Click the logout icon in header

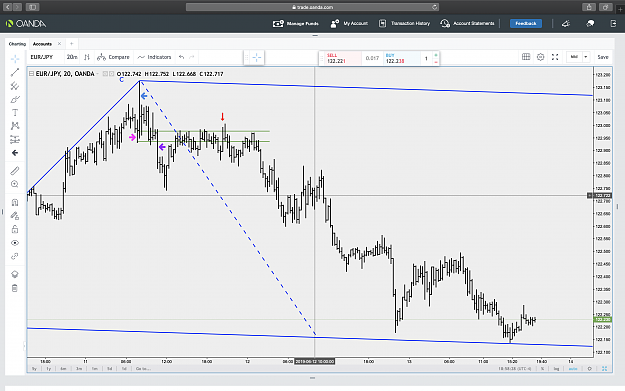click(x=613, y=24)
